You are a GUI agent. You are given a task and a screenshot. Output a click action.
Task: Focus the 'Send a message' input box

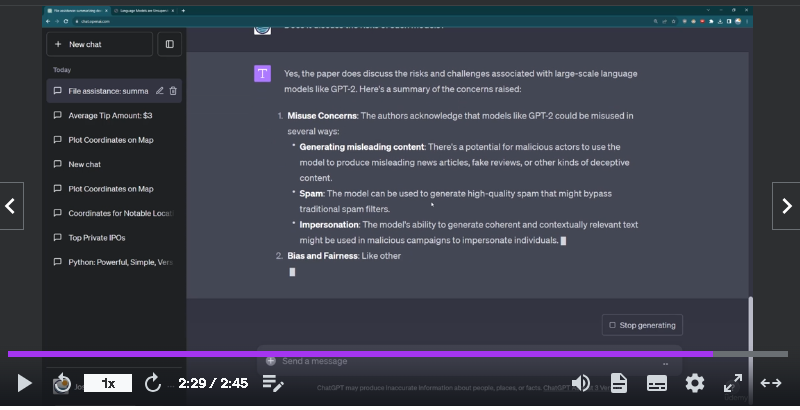(x=469, y=361)
